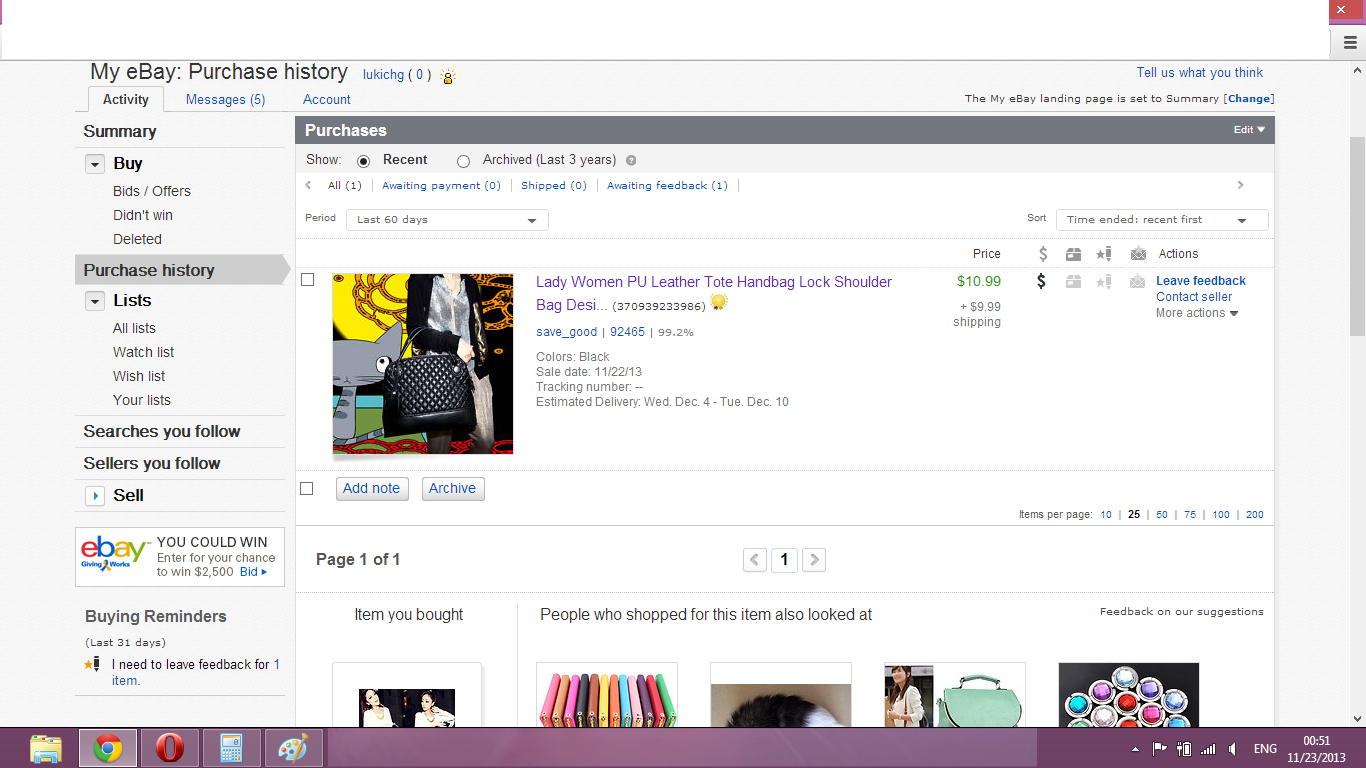Expand the More actions dropdown
The image size is (1366, 768).
1197,313
